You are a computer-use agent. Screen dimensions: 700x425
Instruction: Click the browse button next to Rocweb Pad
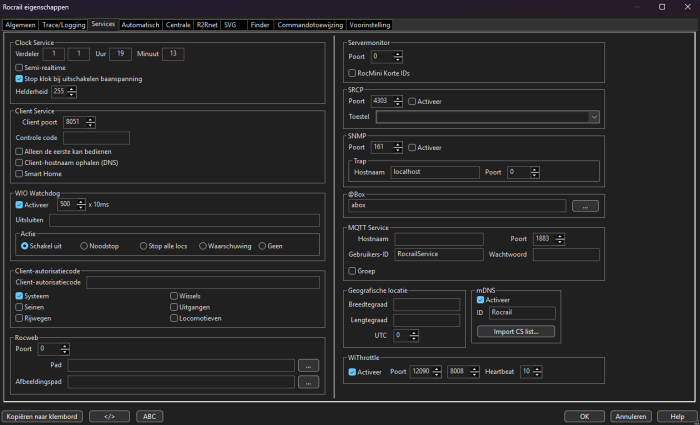[309, 365]
